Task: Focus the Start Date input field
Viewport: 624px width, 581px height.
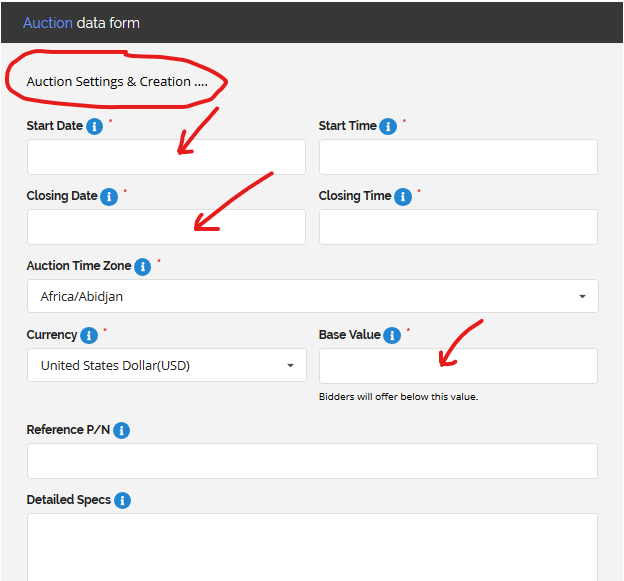Action: click(166, 157)
